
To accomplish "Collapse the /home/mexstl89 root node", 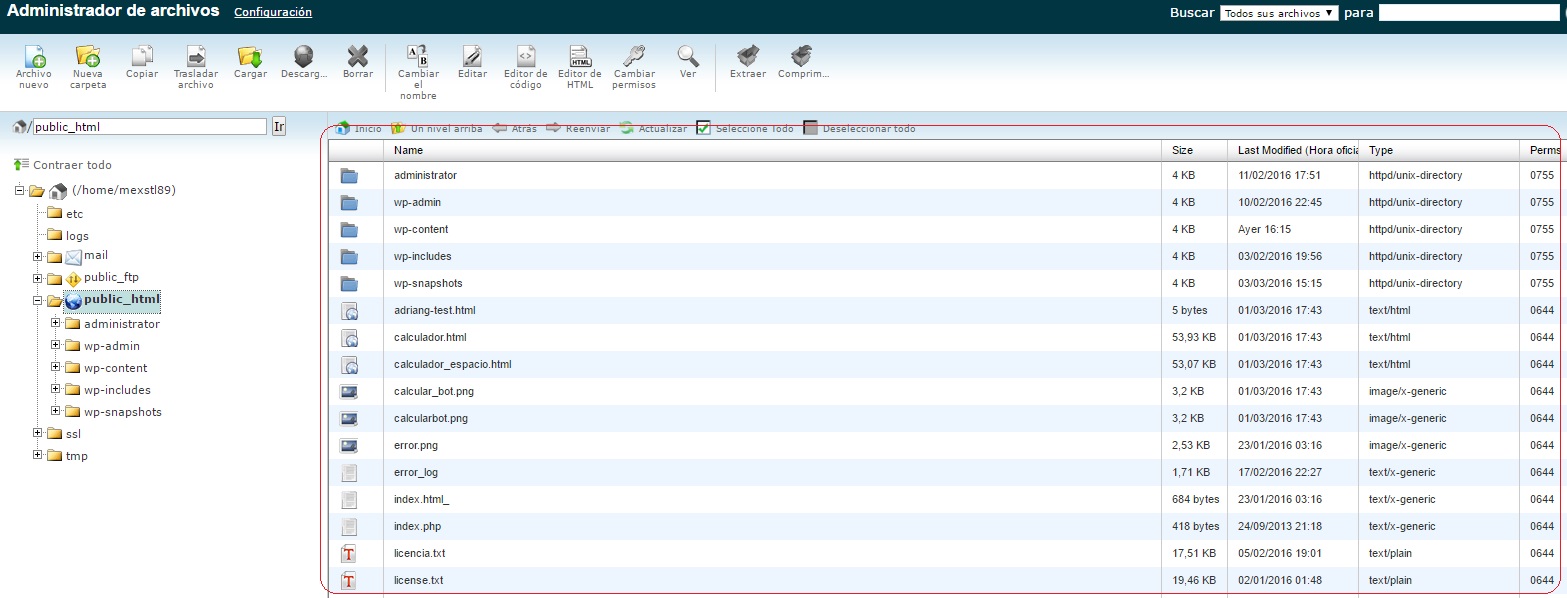I will (x=20, y=190).
